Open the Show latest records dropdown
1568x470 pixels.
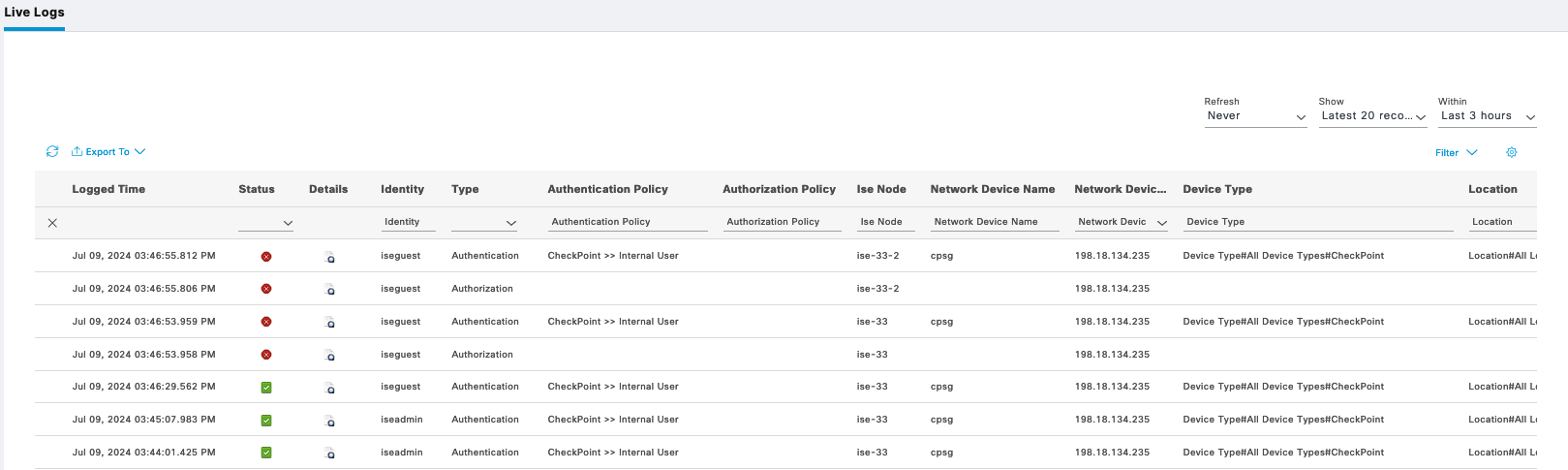1372,116
